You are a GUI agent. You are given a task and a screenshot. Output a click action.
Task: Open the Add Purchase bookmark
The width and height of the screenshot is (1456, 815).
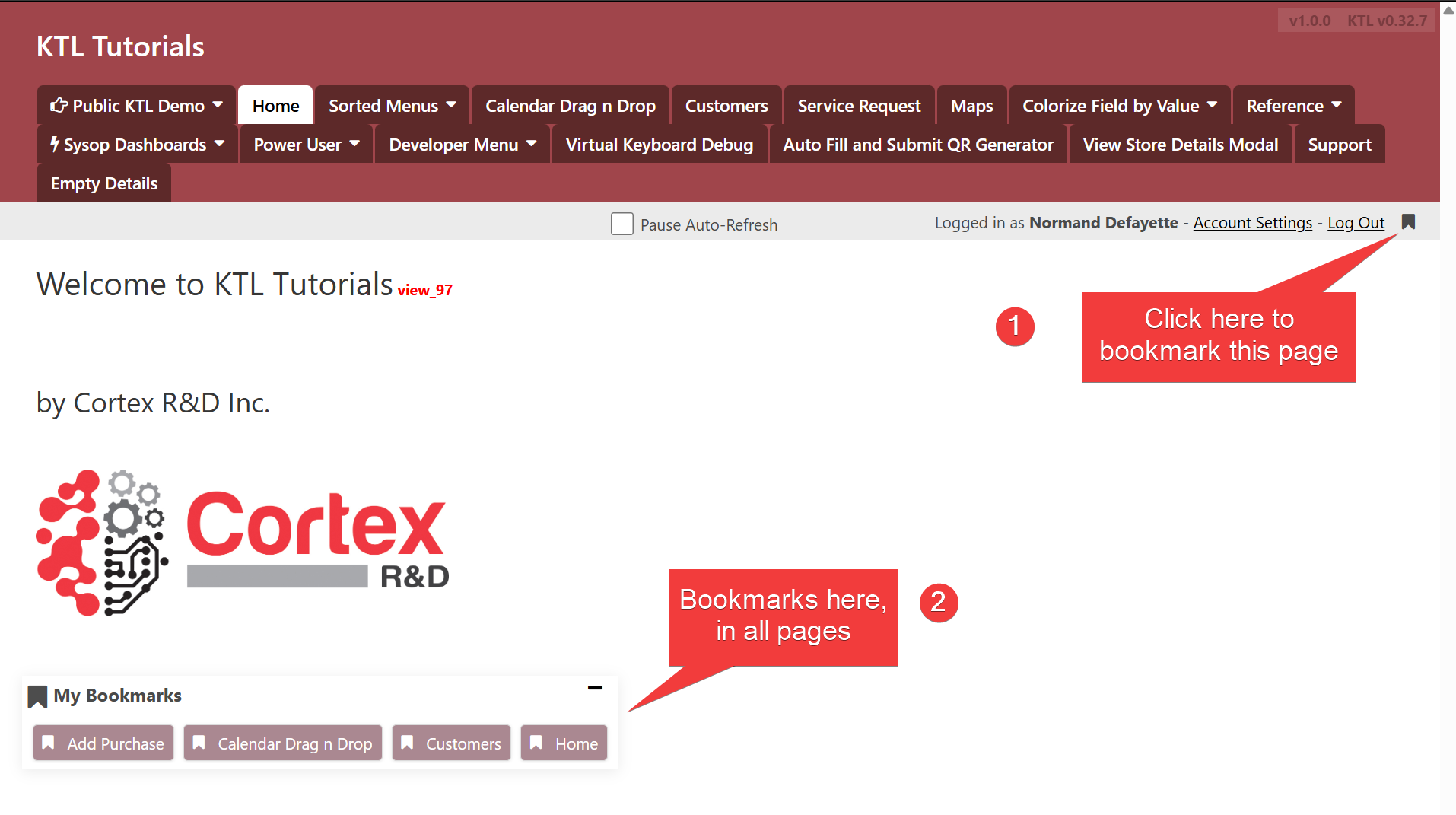coord(103,743)
